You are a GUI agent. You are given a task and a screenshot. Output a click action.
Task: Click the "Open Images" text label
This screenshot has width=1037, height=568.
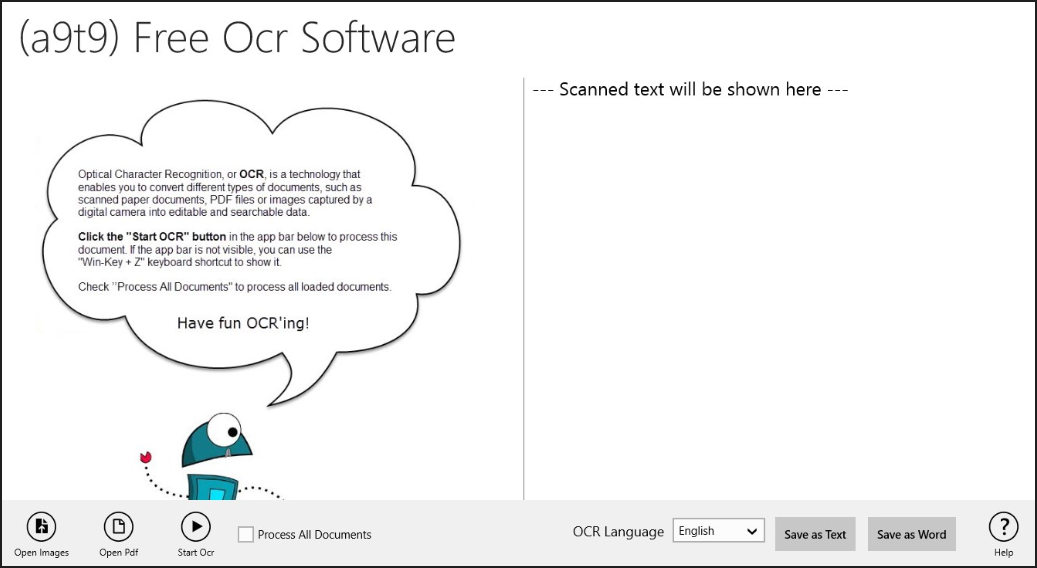tap(41, 553)
